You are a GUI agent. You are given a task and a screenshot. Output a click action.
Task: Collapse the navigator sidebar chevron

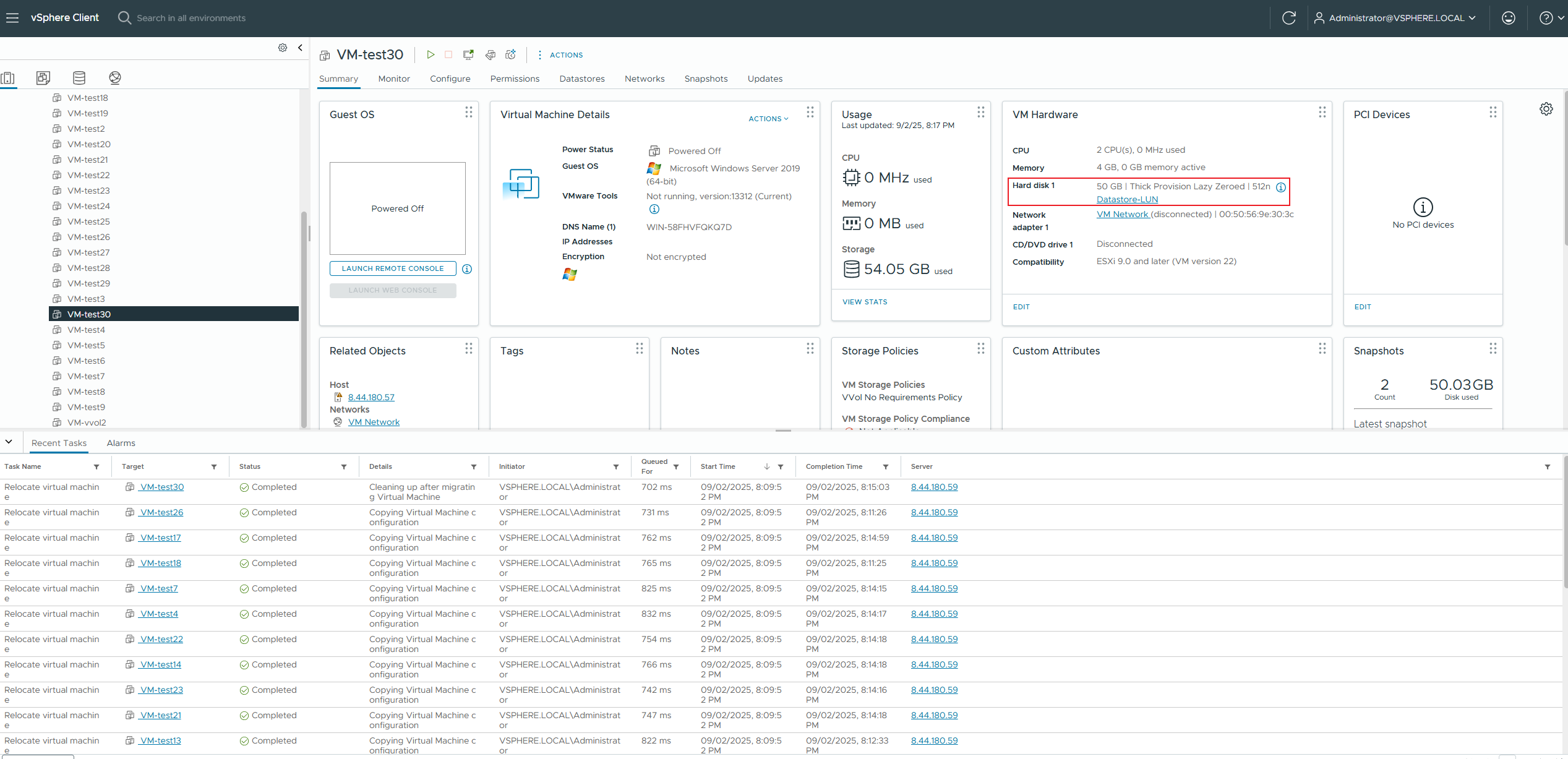pos(300,48)
